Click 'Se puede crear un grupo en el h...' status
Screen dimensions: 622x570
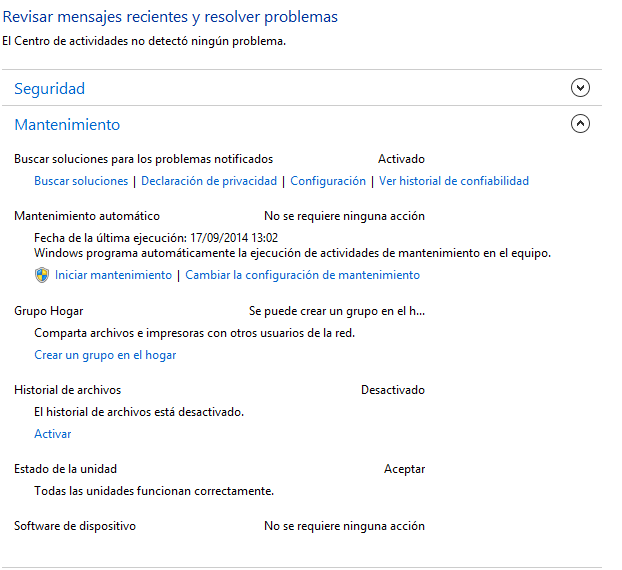coord(337,311)
